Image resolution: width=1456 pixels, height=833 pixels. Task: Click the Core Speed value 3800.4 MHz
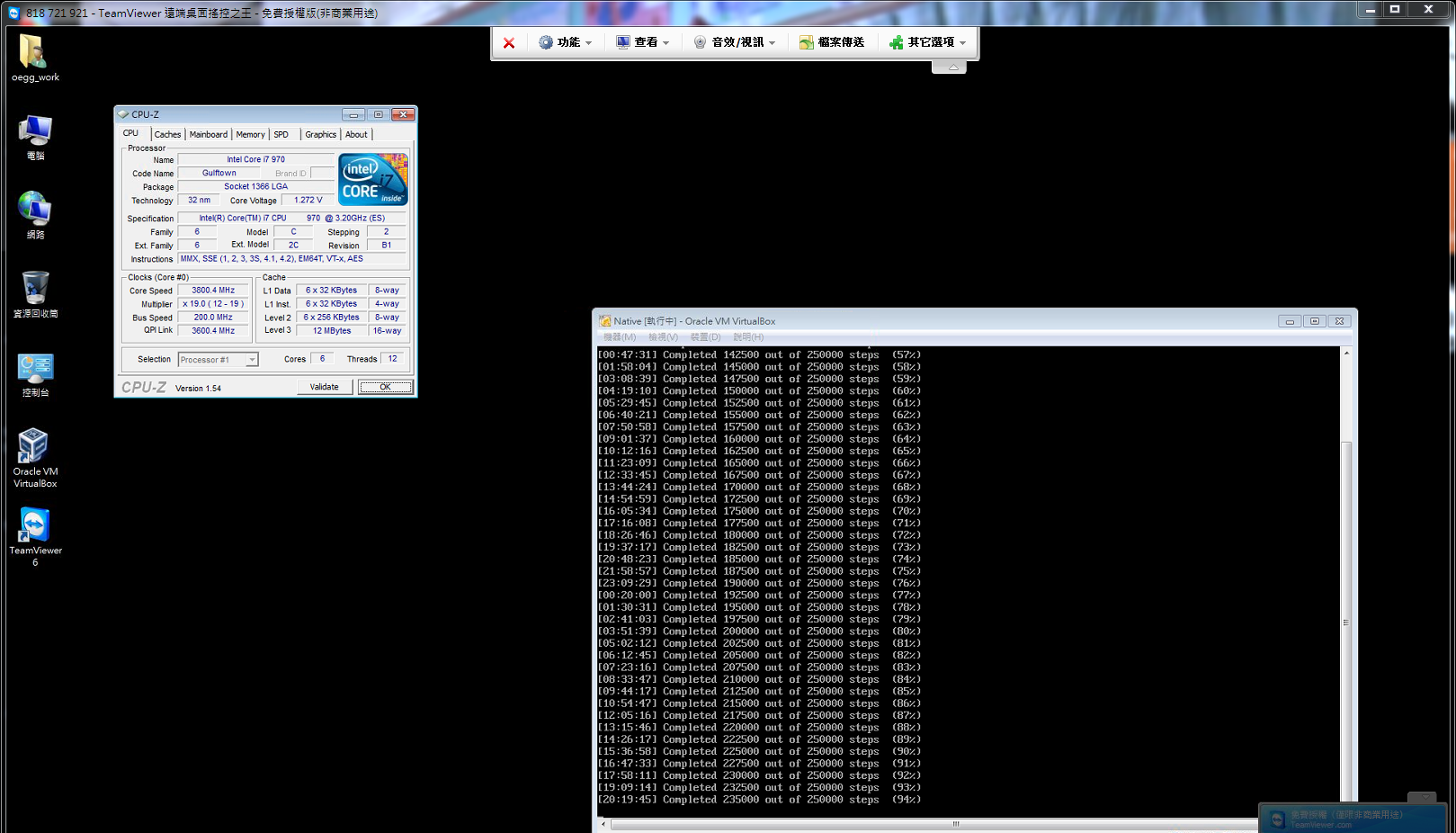(x=213, y=291)
